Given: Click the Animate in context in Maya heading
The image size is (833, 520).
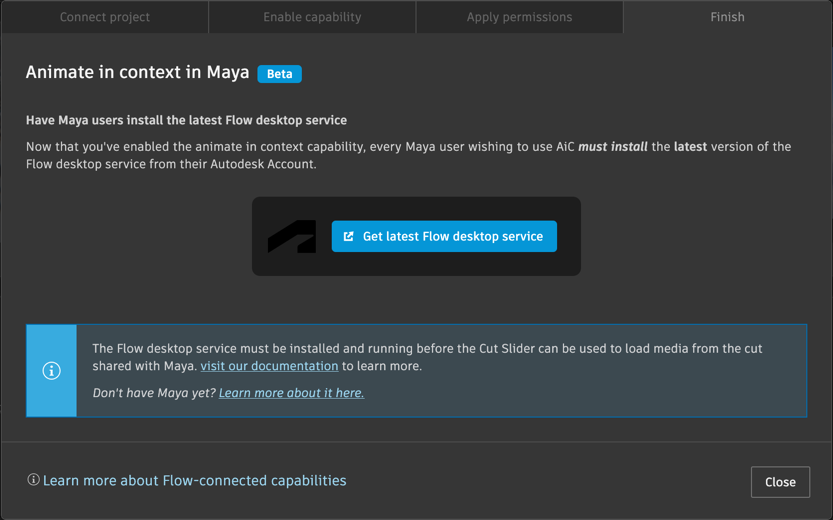Looking at the screenshot, I should [137, 73].
